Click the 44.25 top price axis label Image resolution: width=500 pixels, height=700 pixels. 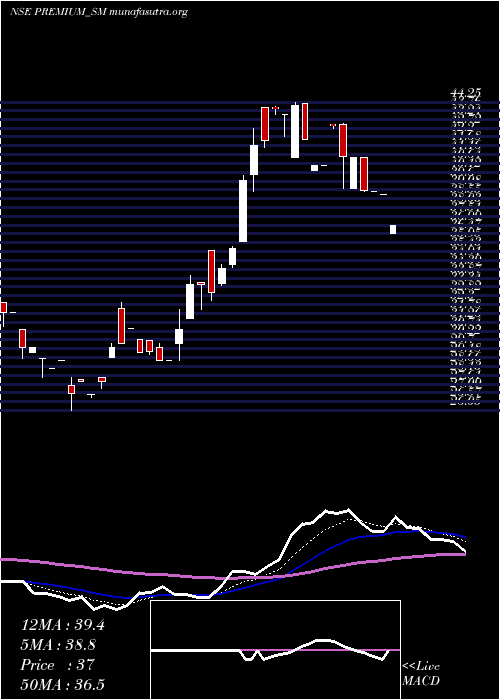point(466,92)
